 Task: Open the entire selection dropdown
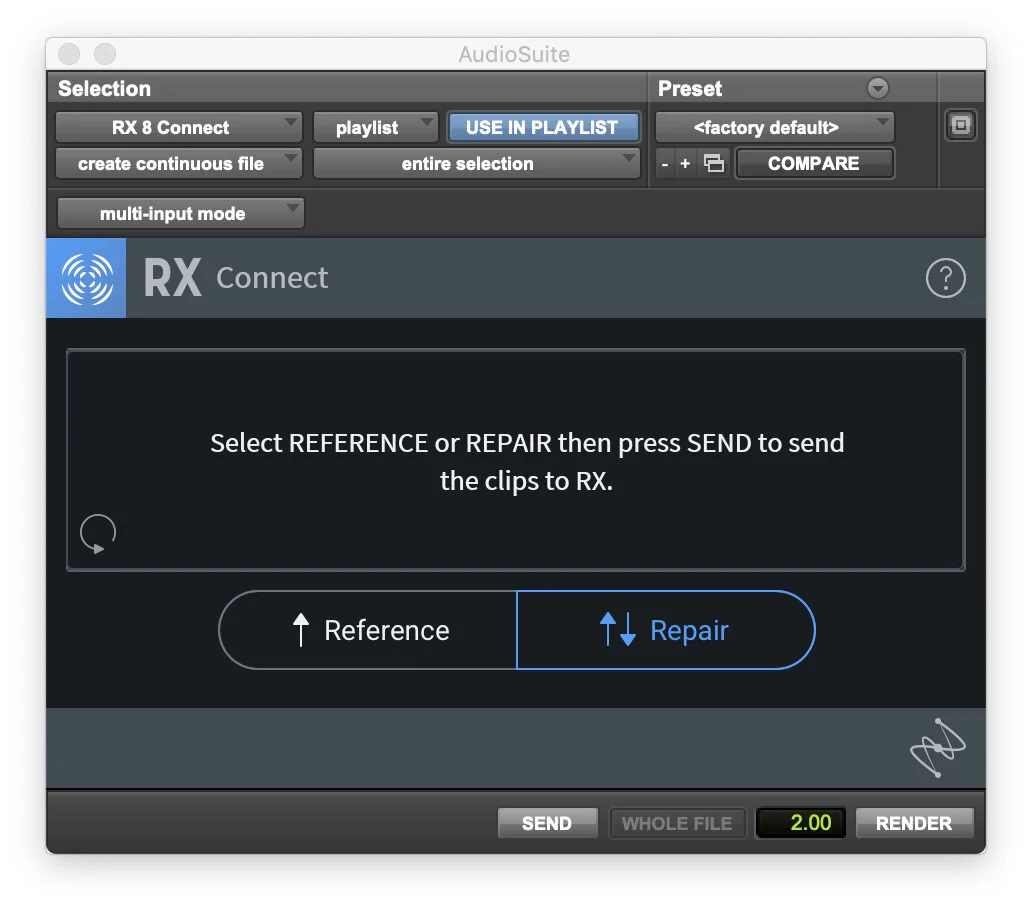point(477,163)
